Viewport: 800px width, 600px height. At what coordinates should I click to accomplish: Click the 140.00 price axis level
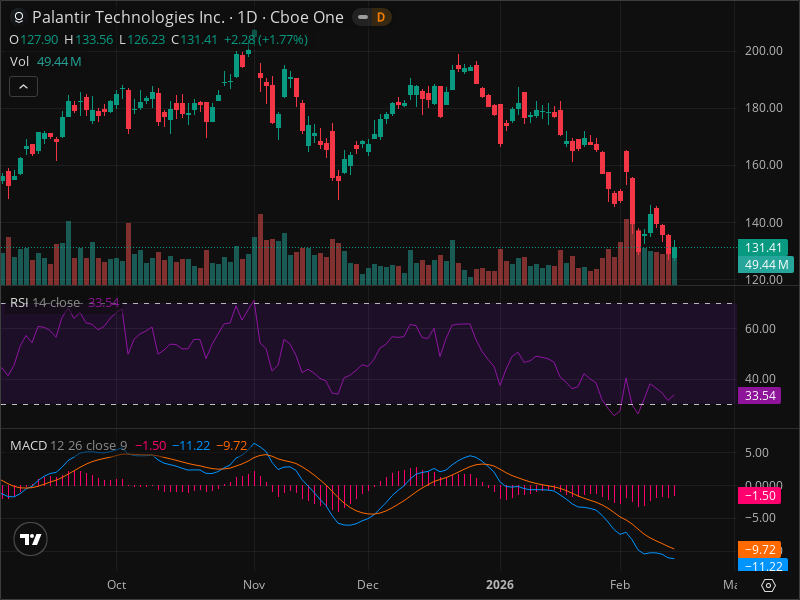pos(763,222)
